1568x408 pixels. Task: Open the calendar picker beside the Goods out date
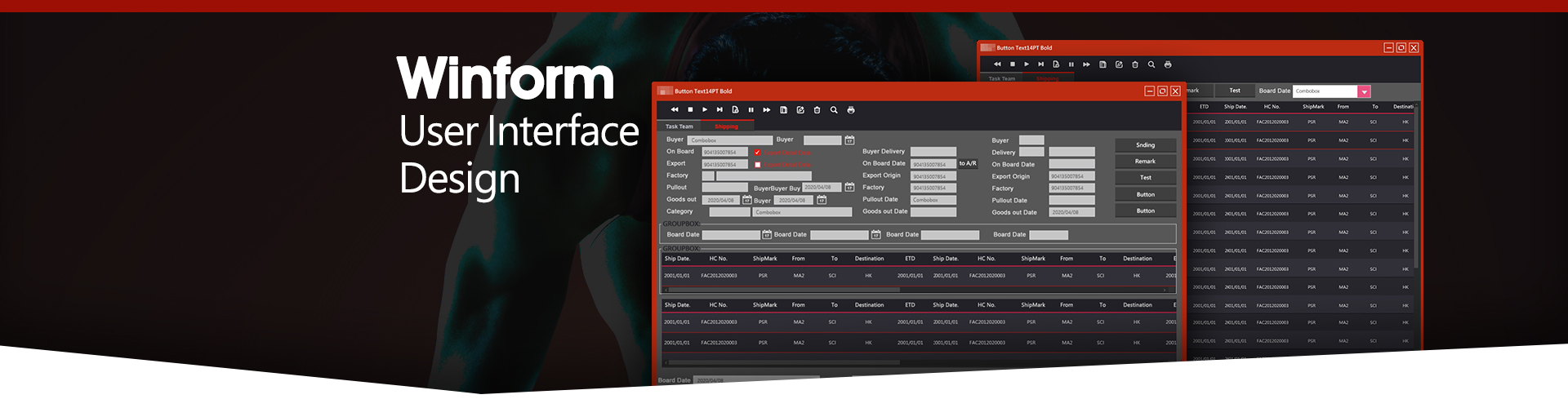[x=746, y=200]
